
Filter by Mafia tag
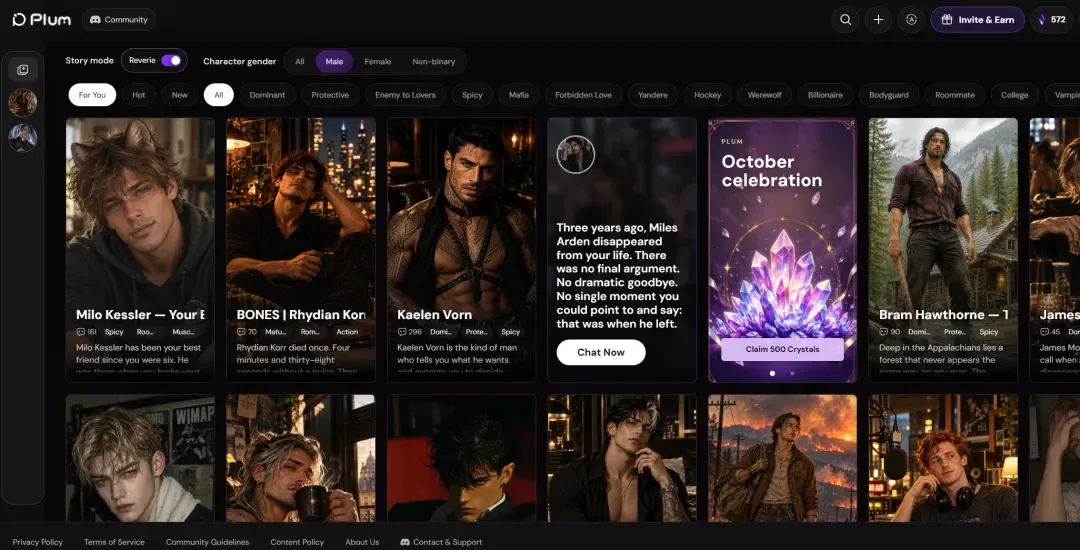click(x=519, y=95)
